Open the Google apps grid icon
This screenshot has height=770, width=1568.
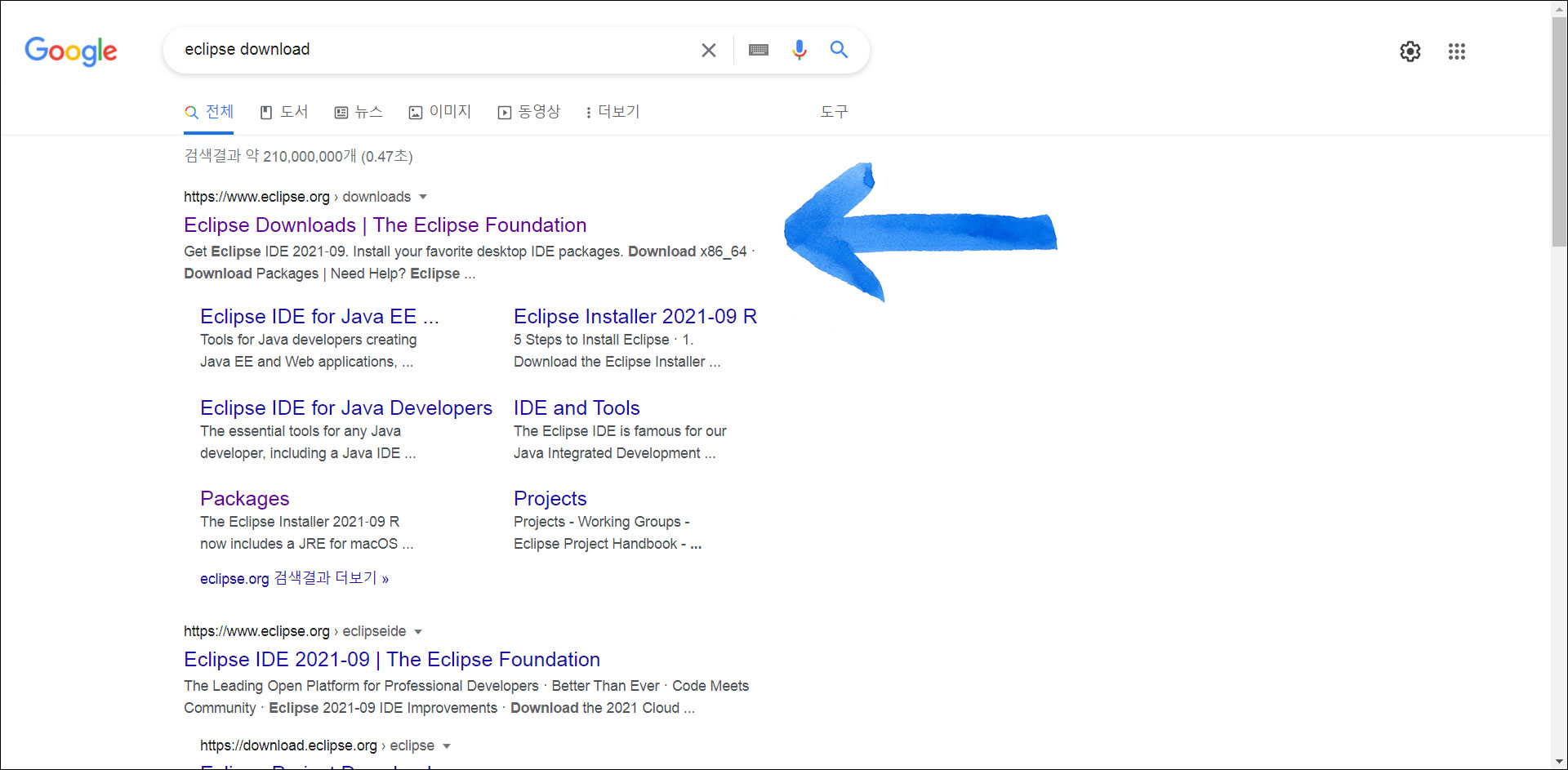(x=1457, y=51)
